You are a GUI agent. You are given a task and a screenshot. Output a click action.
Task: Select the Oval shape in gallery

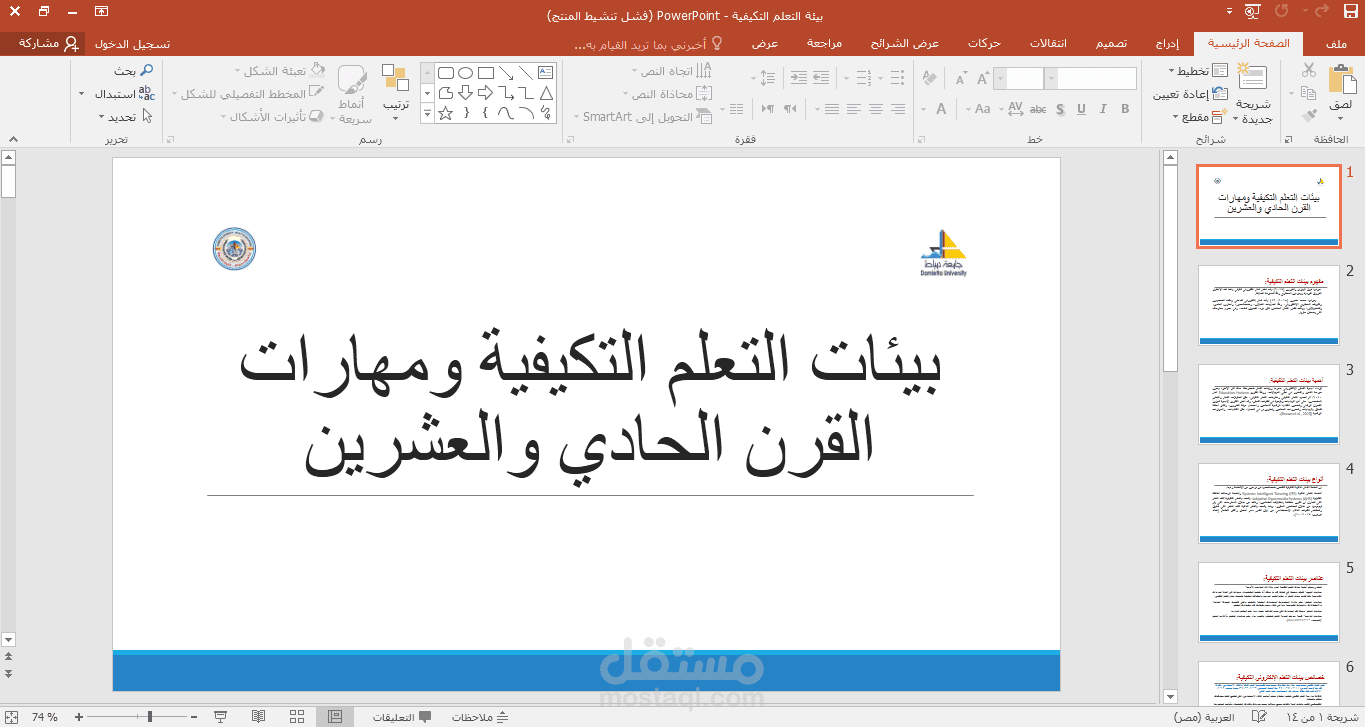(465, 72)
